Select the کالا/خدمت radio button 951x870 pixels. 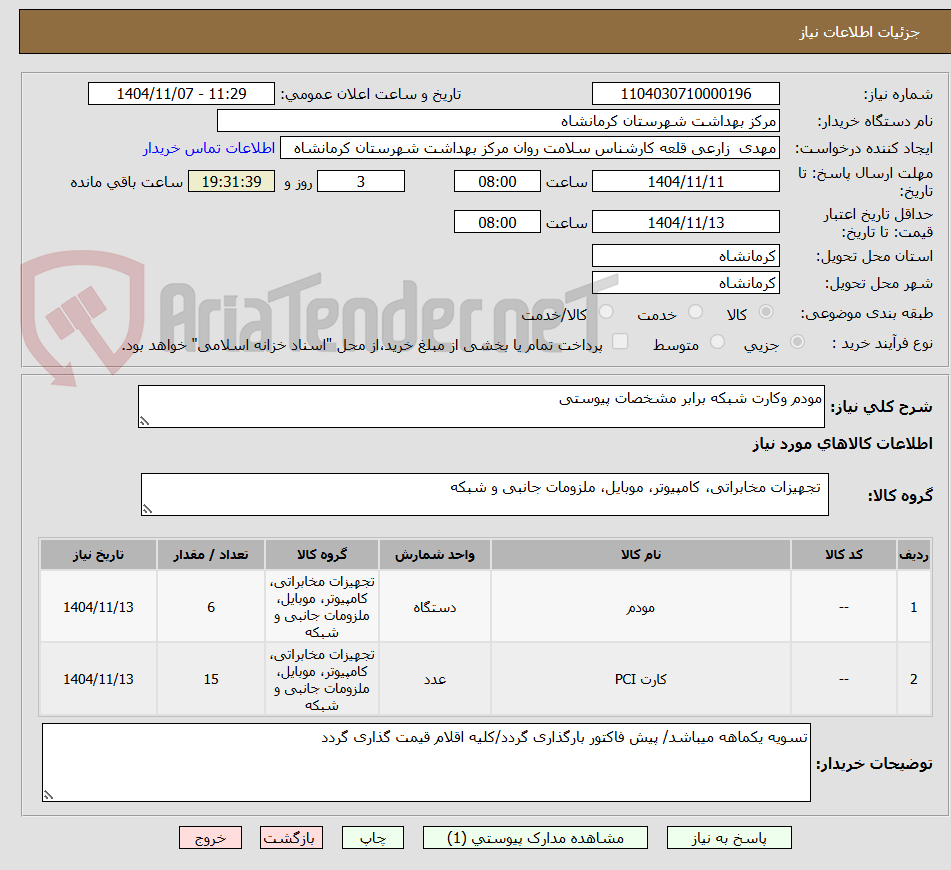click(x=606, y=312)
